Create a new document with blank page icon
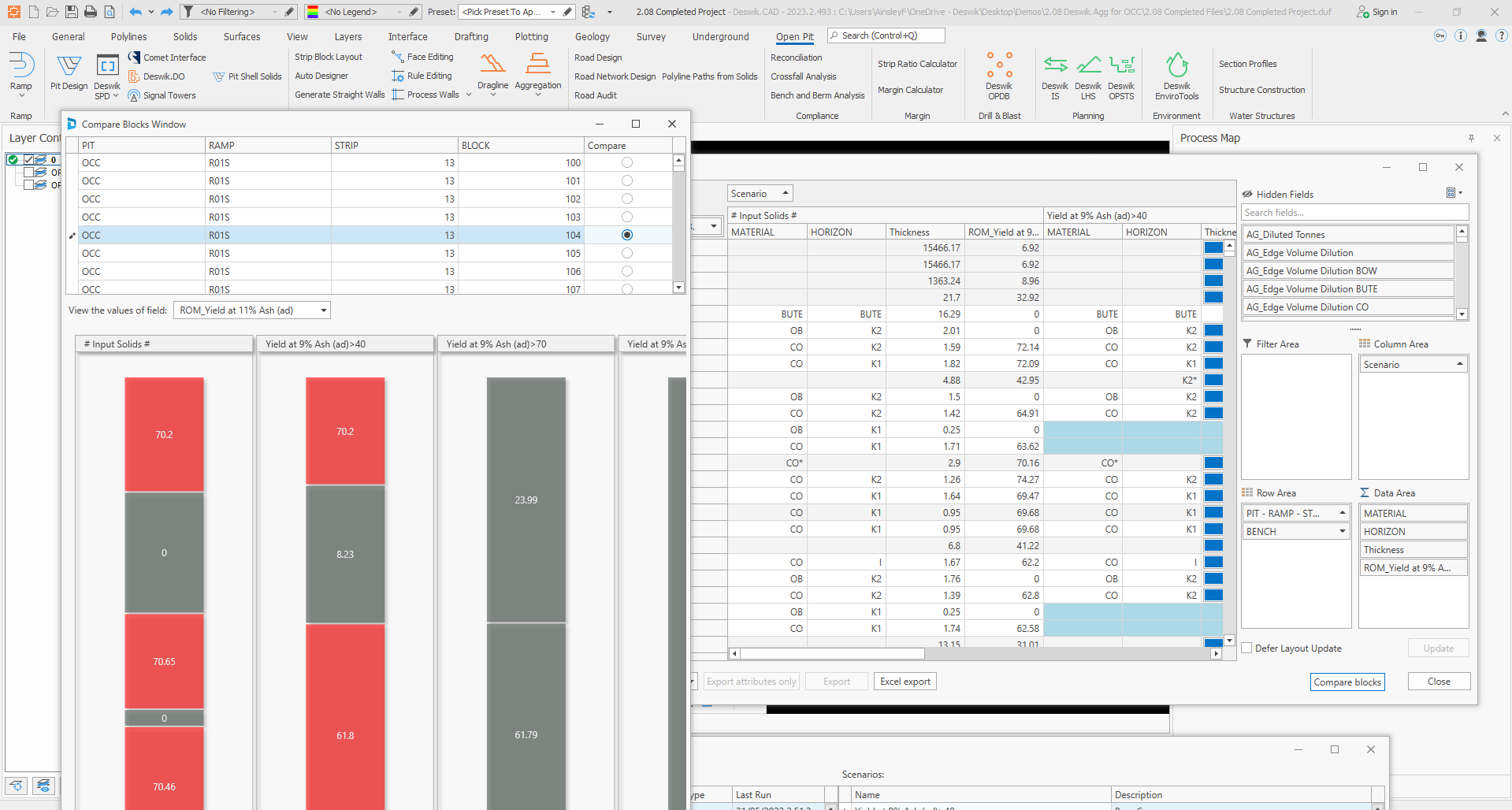 [33, 12]
